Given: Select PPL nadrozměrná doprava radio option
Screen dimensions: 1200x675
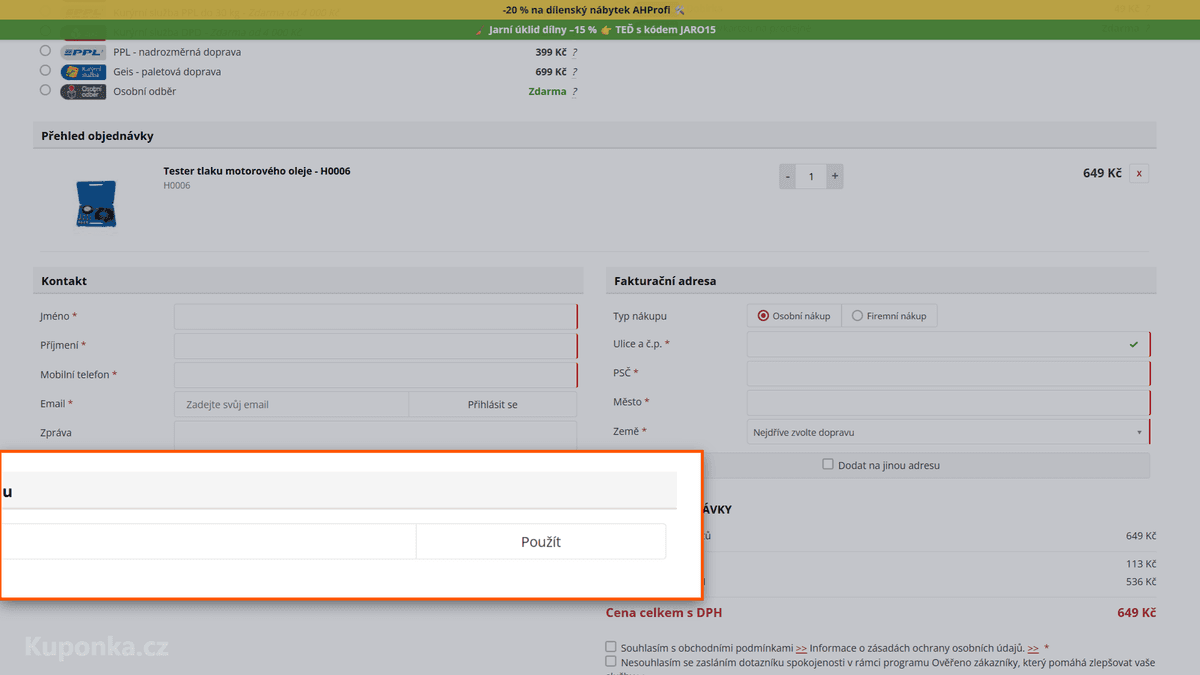Looking at the screenshot, I should point(45,50).
